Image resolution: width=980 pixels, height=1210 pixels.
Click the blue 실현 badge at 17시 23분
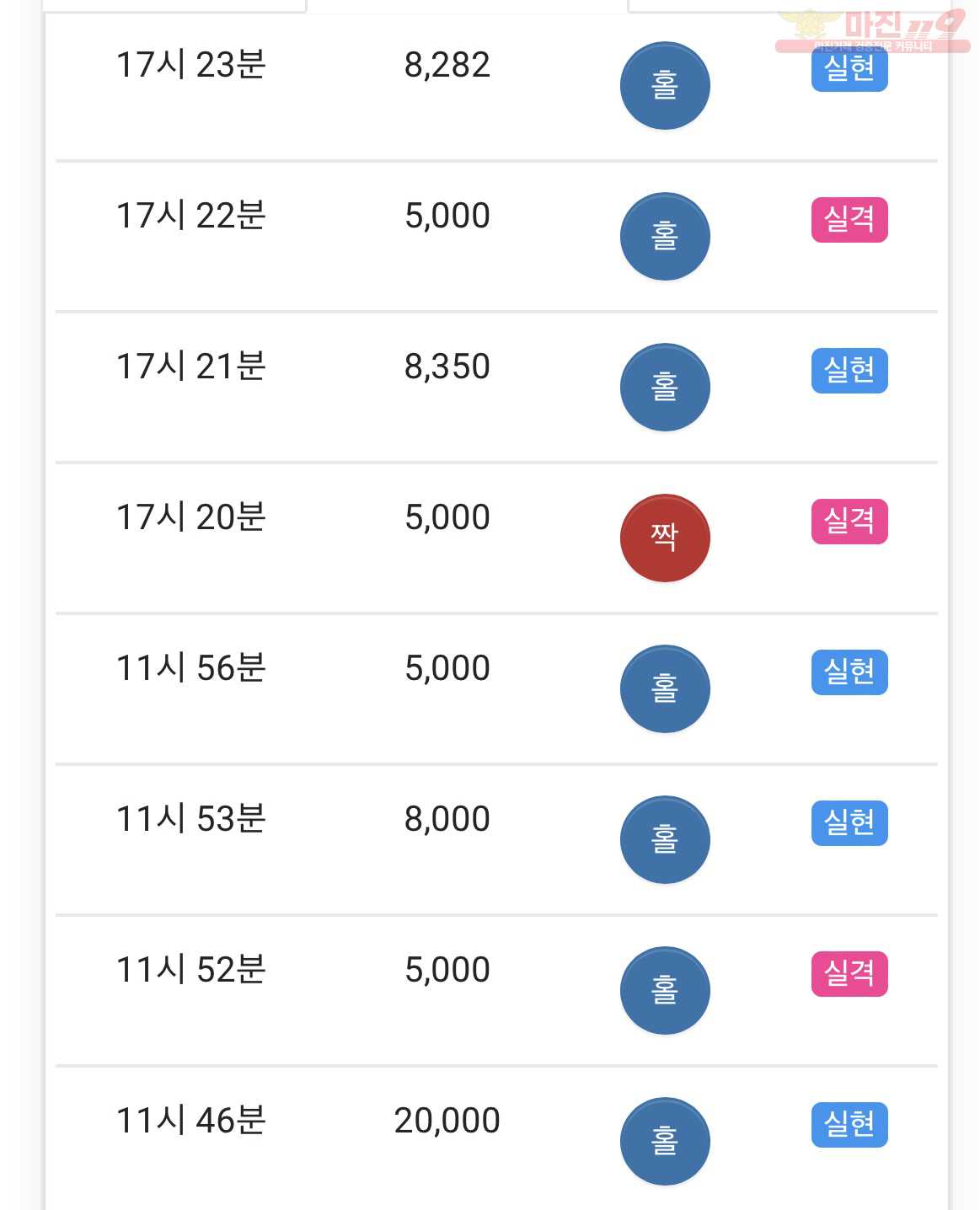[849, 69]
